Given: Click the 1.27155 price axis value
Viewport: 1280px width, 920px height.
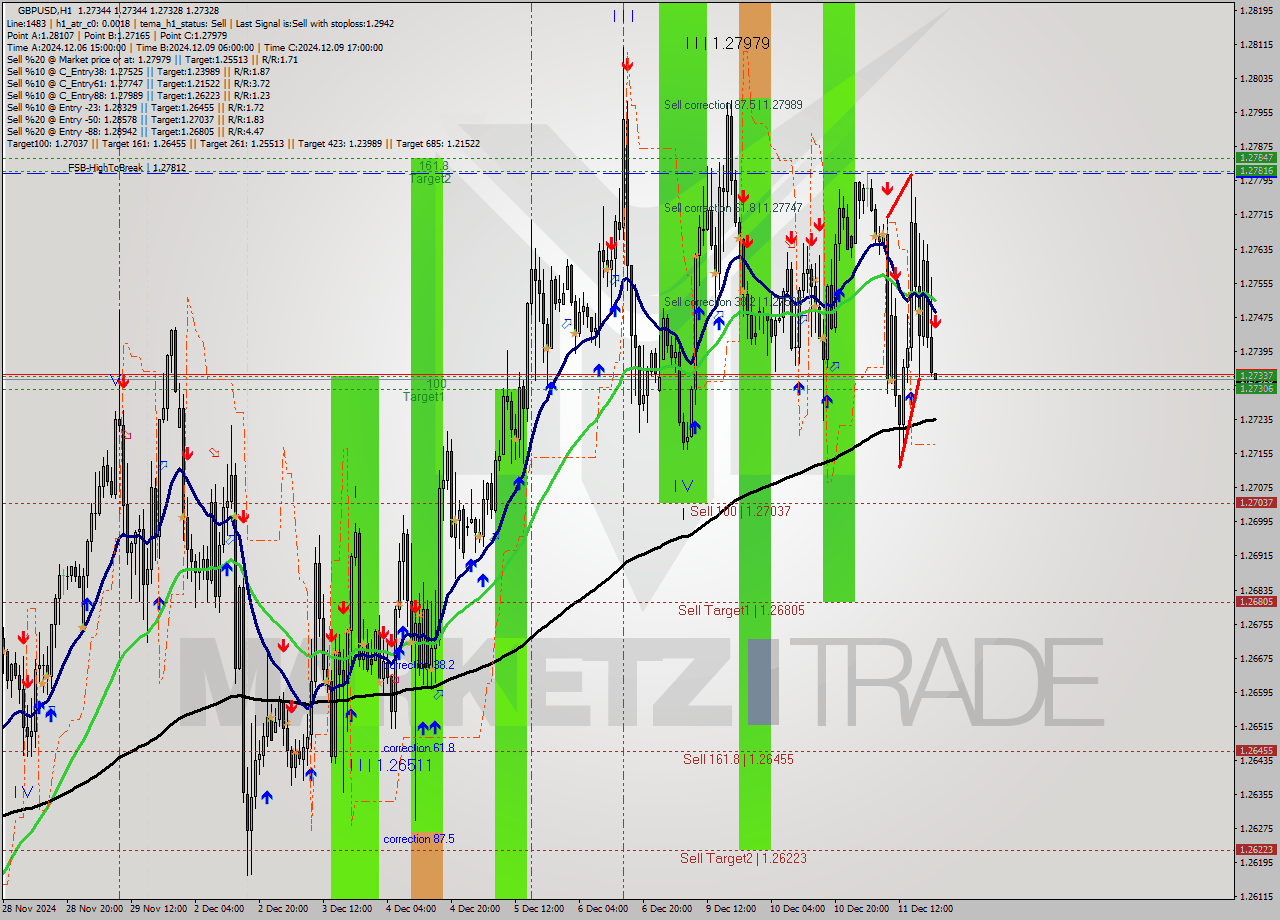Looking at the screenshot, I should 1256,453.
